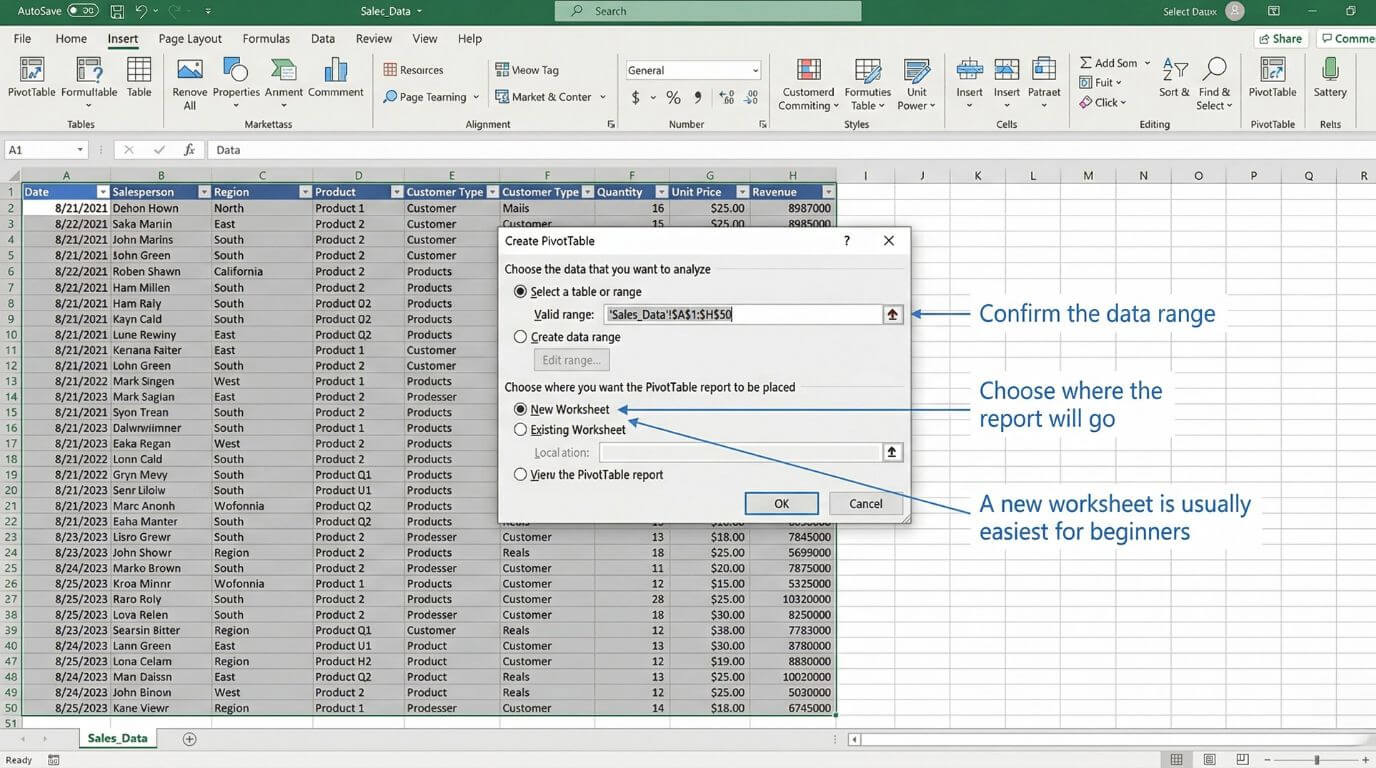Open the Review menu tab
1376x768 pixels.
(x=373, y=38)
